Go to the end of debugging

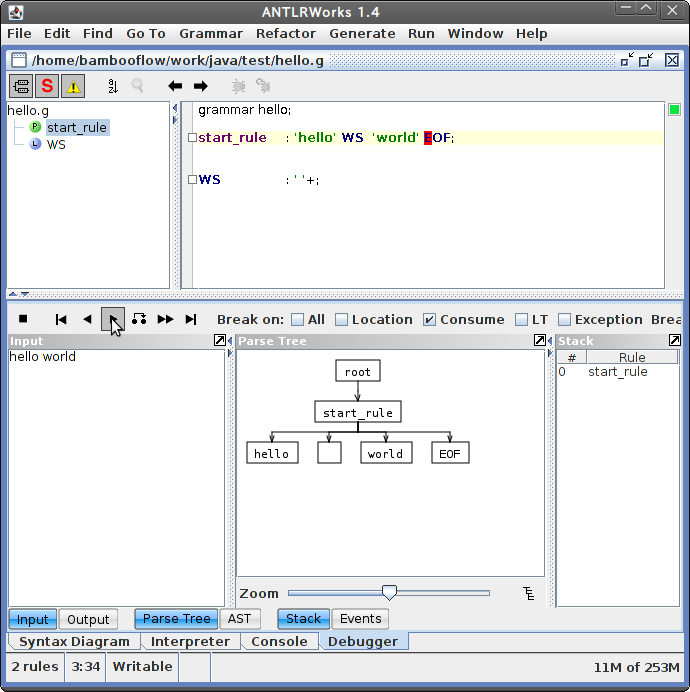(191, 319)
